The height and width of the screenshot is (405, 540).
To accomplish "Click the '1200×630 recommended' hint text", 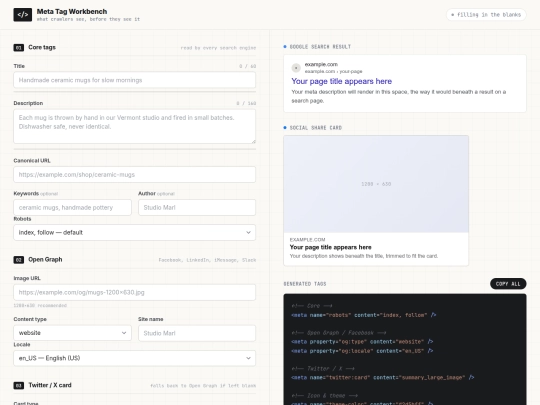I will [x=40, y=305].
